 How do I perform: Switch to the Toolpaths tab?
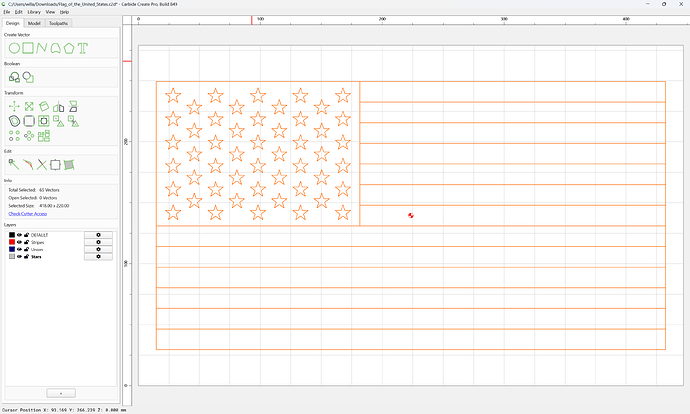click(x=59, y=23)
